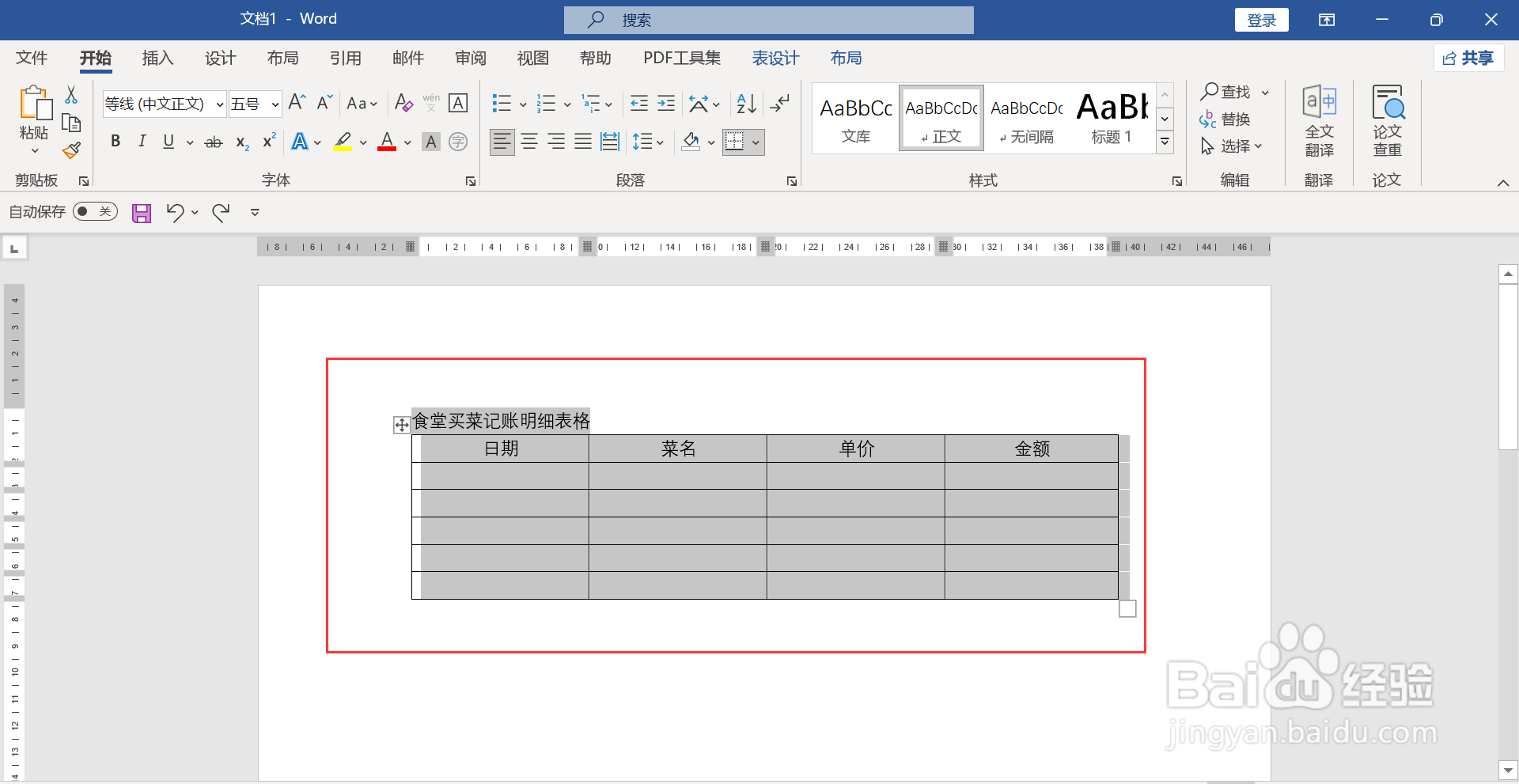The image size is (1519, 784).
Task: Toggle underline formatting
Action: pyautogui.click(x=169, y=142)
